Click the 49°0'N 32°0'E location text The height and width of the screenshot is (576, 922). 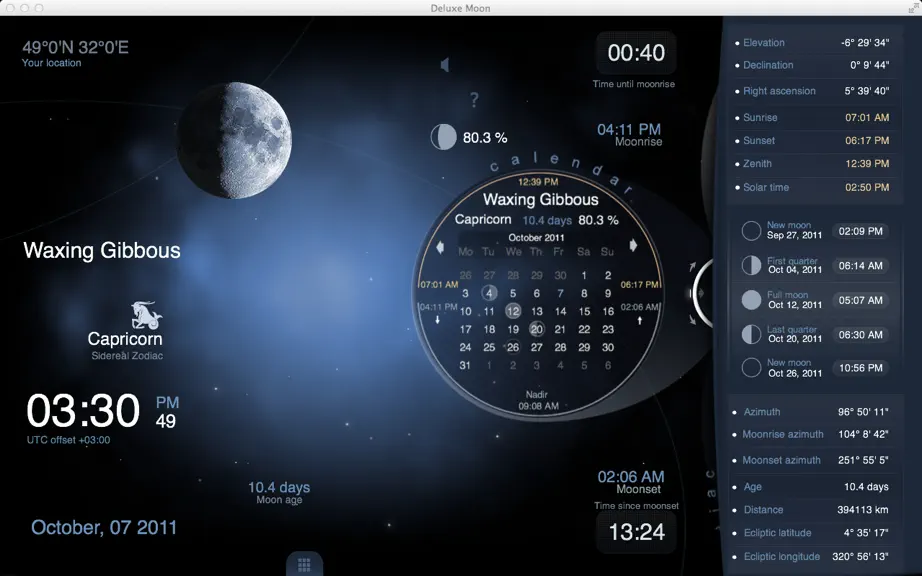[x=75, y=47]
